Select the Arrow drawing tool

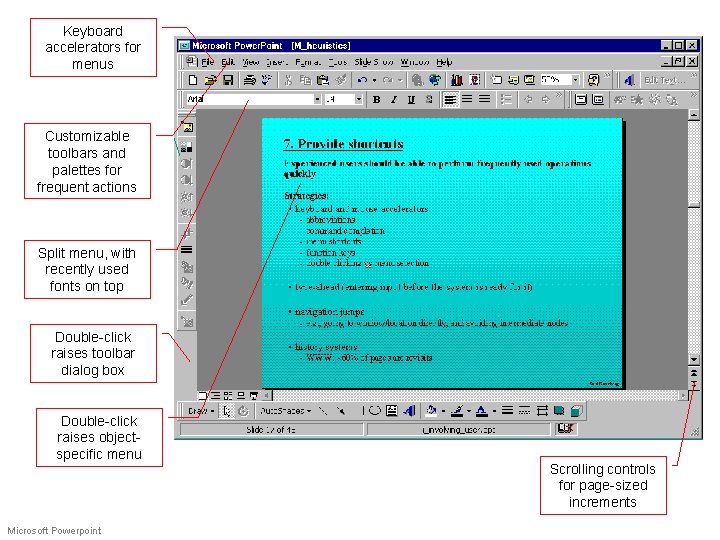pyautogui.click(x=340, y=411)
